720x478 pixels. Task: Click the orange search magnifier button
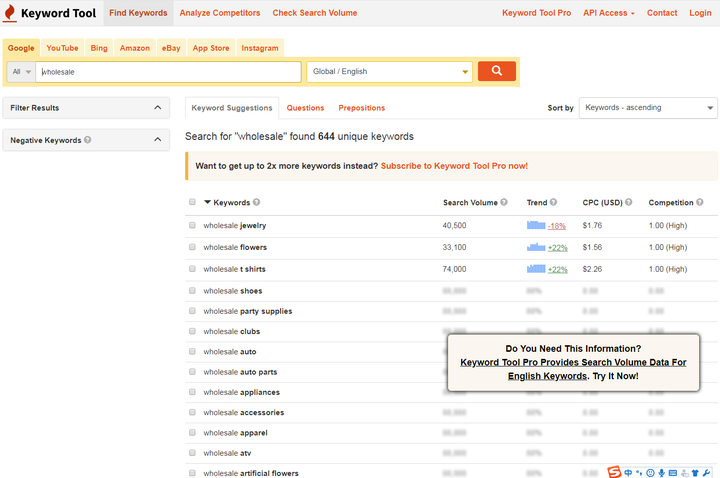[496, 71]
